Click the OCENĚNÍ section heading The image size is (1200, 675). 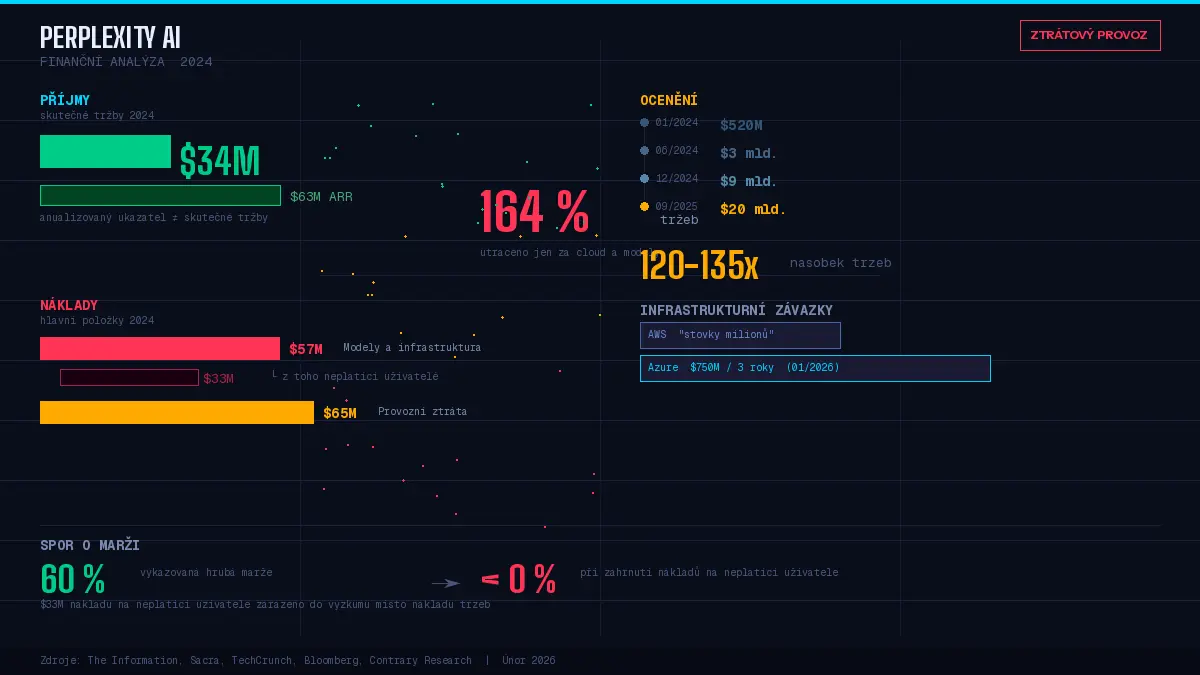tap(669, 100)
